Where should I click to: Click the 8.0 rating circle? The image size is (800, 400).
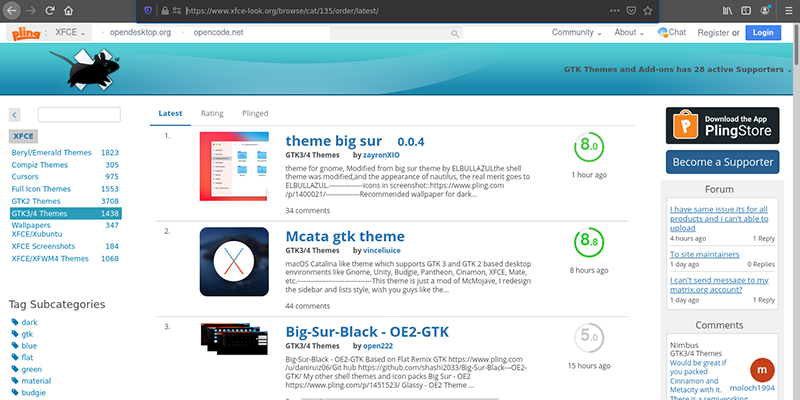pyautogui.click(x=589, y=147)
